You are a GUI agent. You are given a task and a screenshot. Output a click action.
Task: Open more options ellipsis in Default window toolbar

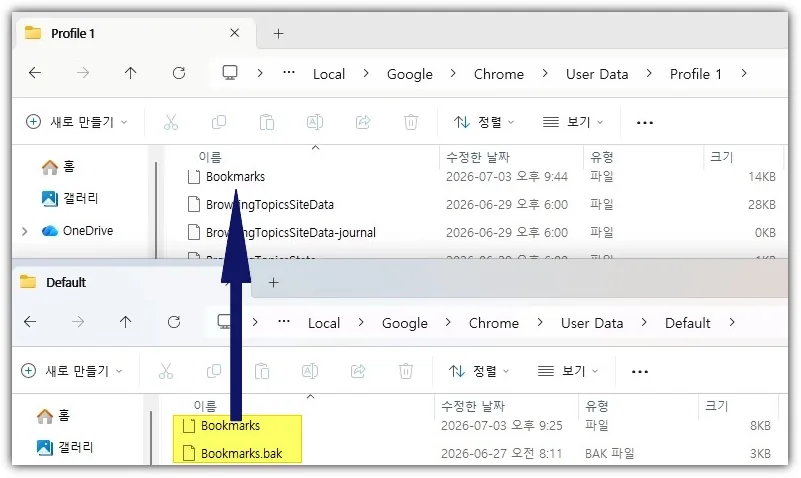(640, 372)
